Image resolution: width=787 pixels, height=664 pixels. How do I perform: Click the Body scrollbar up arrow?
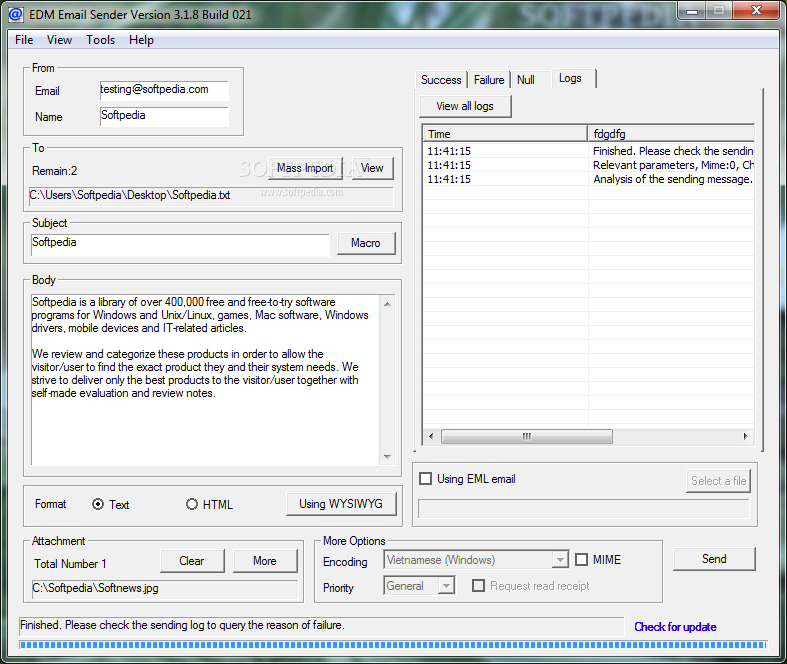coord(387,304)
